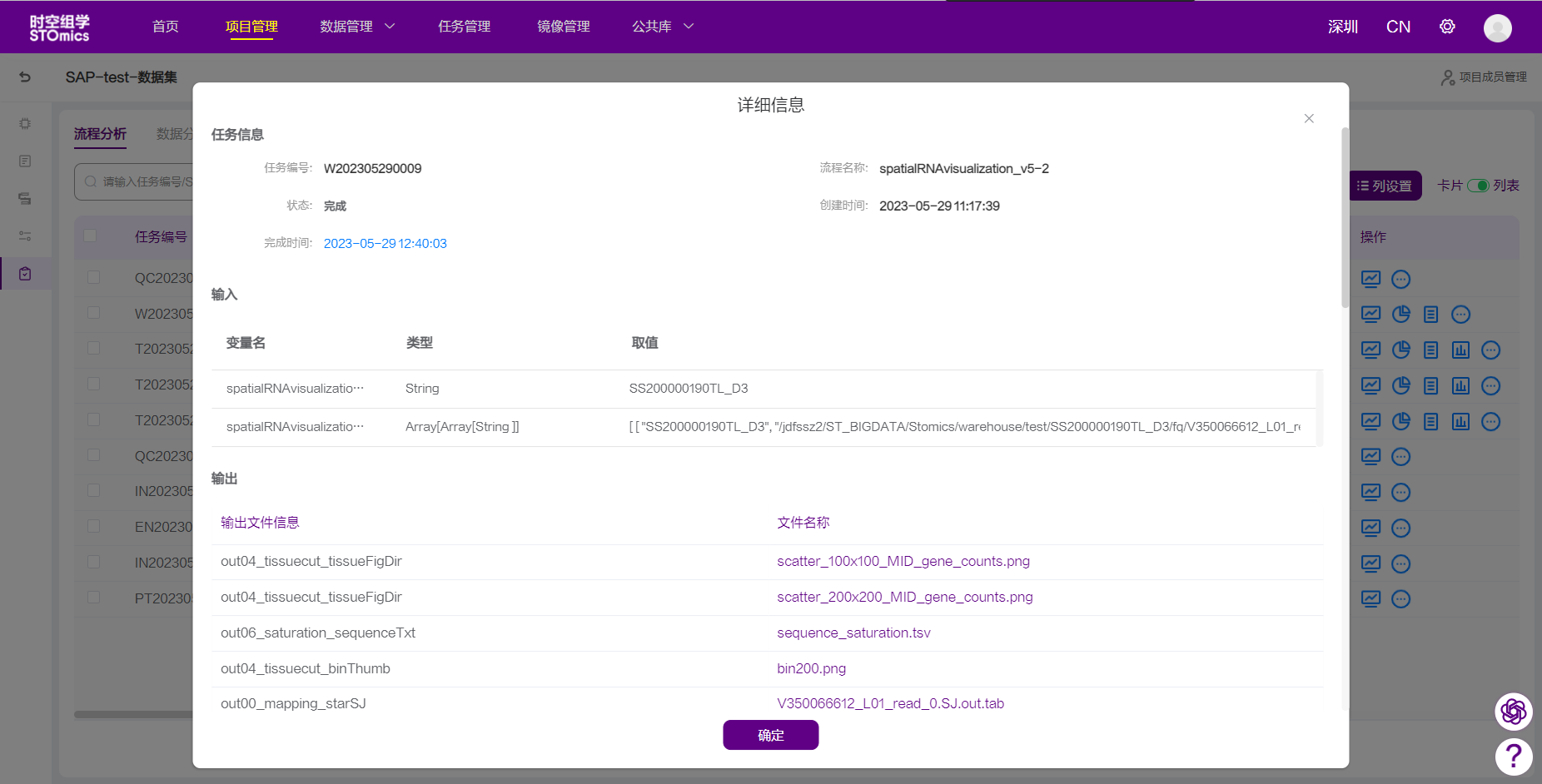Viewport: 1542px width, 784px height.
Task: Check the select-all checkbox in table header
Action: tap(90, 236)
